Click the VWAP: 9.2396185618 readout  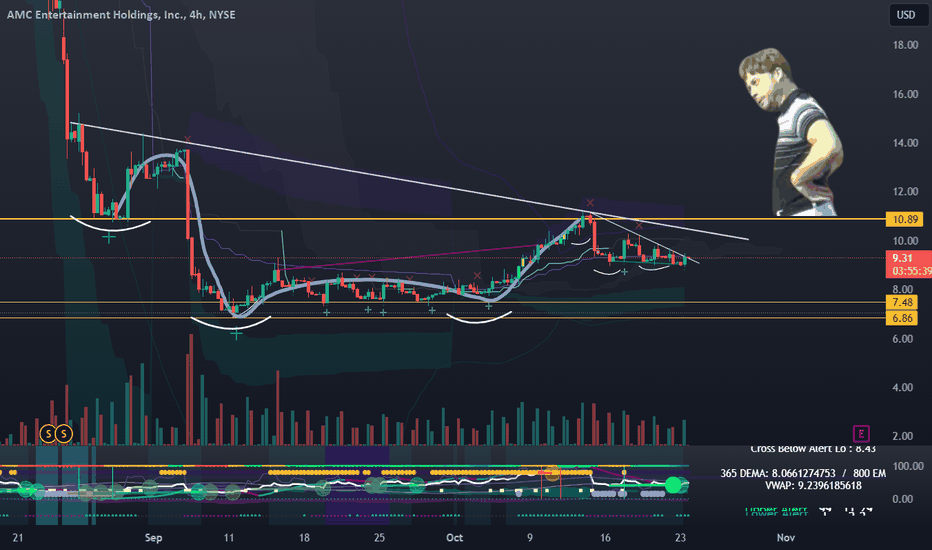pos(813,485)
